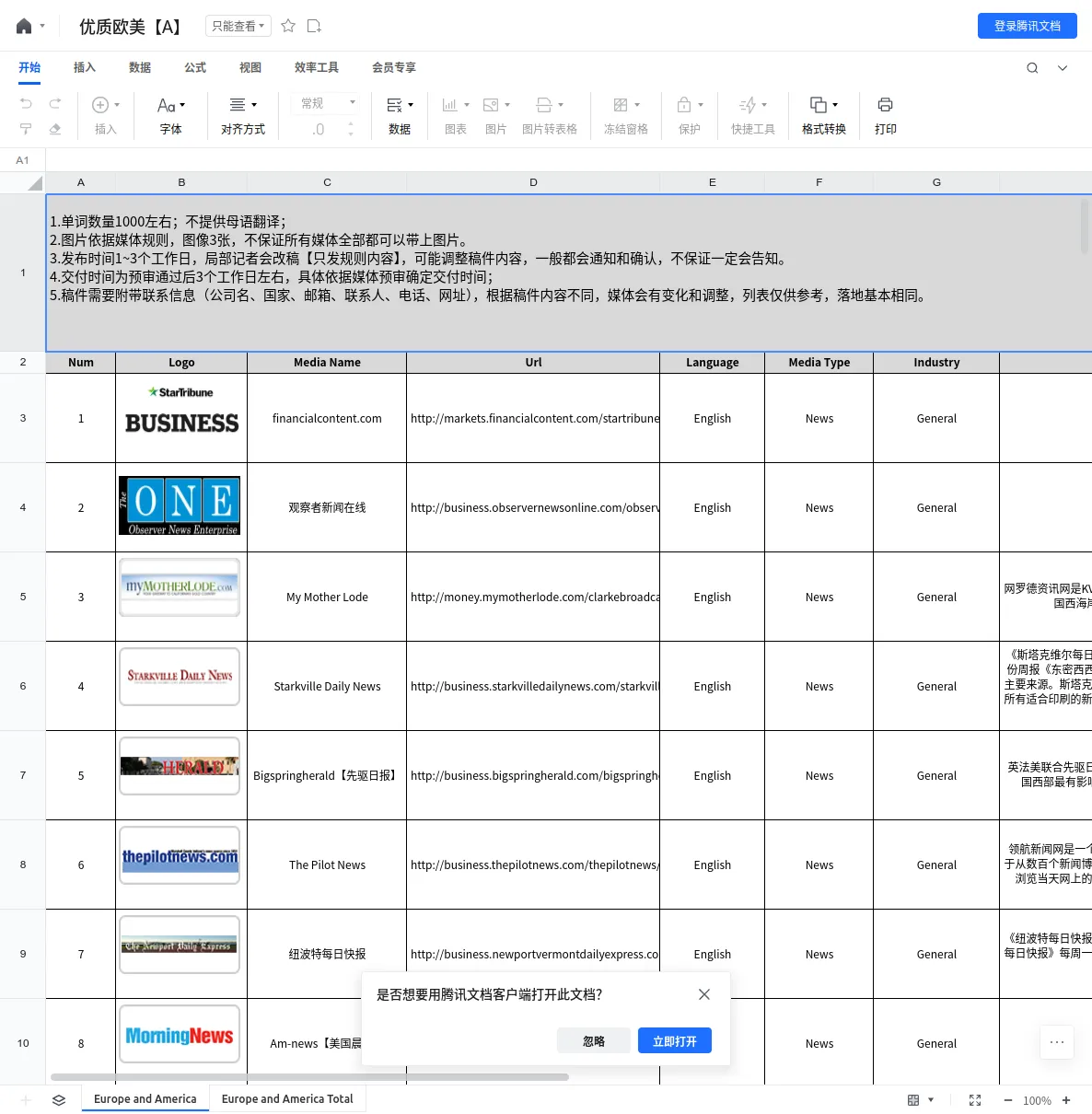The image size is (1092, 1114).
Task: Open the search magnifier icon
Action: click(1032, 67)
